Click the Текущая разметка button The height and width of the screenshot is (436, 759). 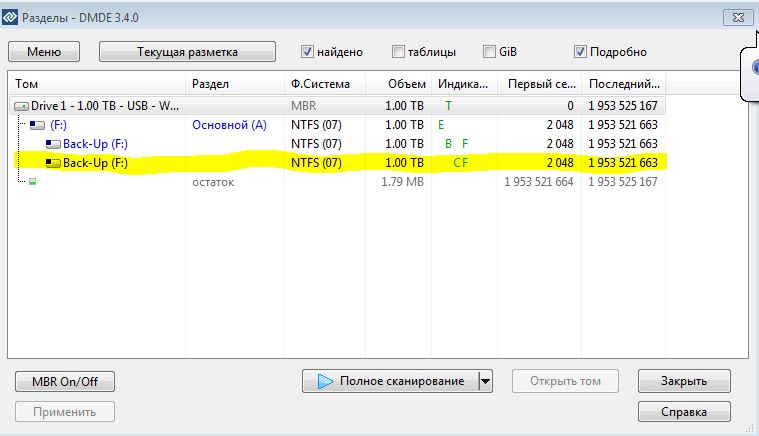click(x=187, y=52)
